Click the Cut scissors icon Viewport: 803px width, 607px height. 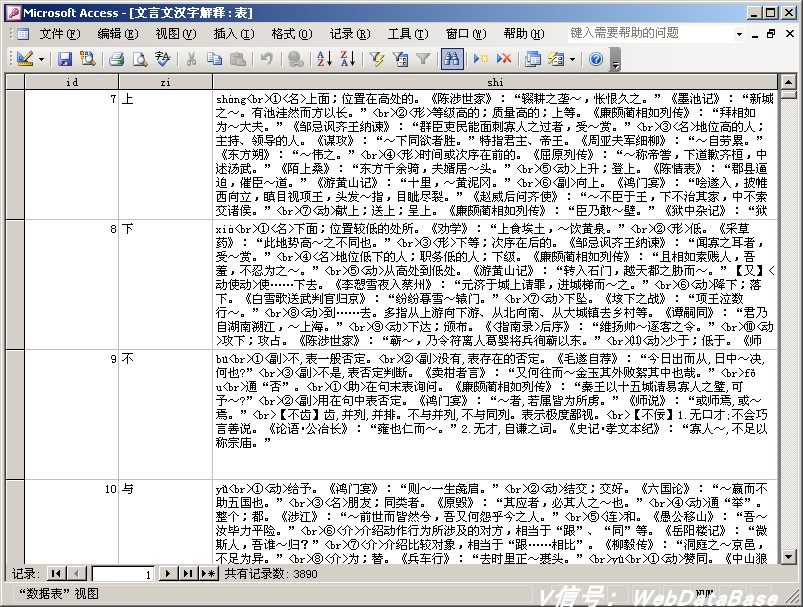[191, 59]
